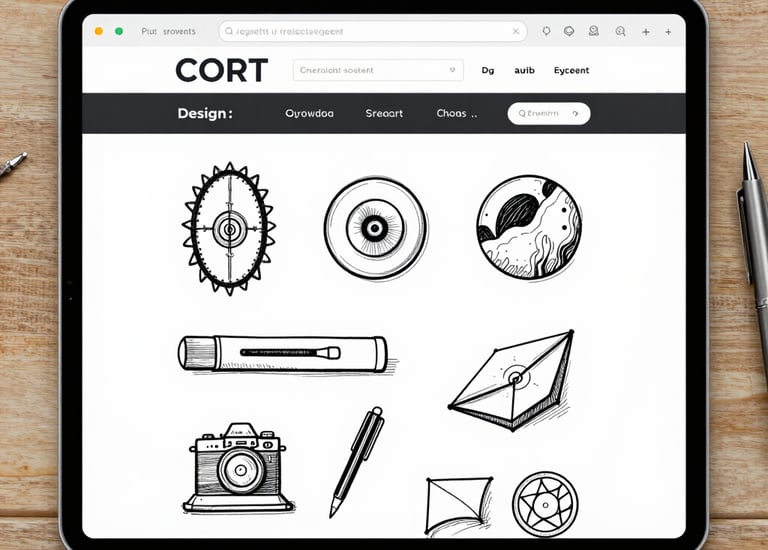Open the 'Cneraicht soetent' dropdown field

tap(378, 70)
